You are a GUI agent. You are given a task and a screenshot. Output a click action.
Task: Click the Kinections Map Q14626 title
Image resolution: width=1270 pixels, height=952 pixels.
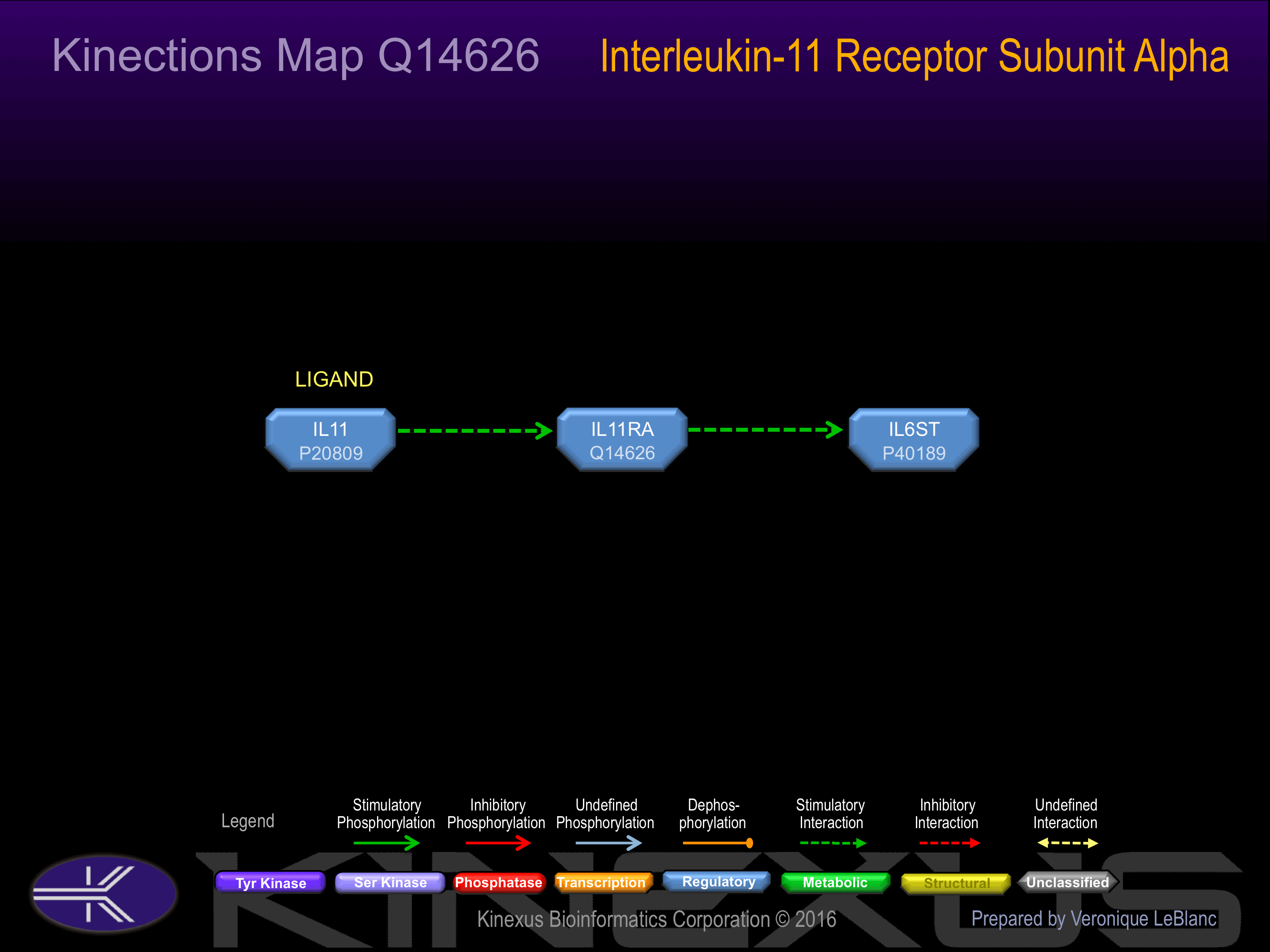[x=296, y=56]
